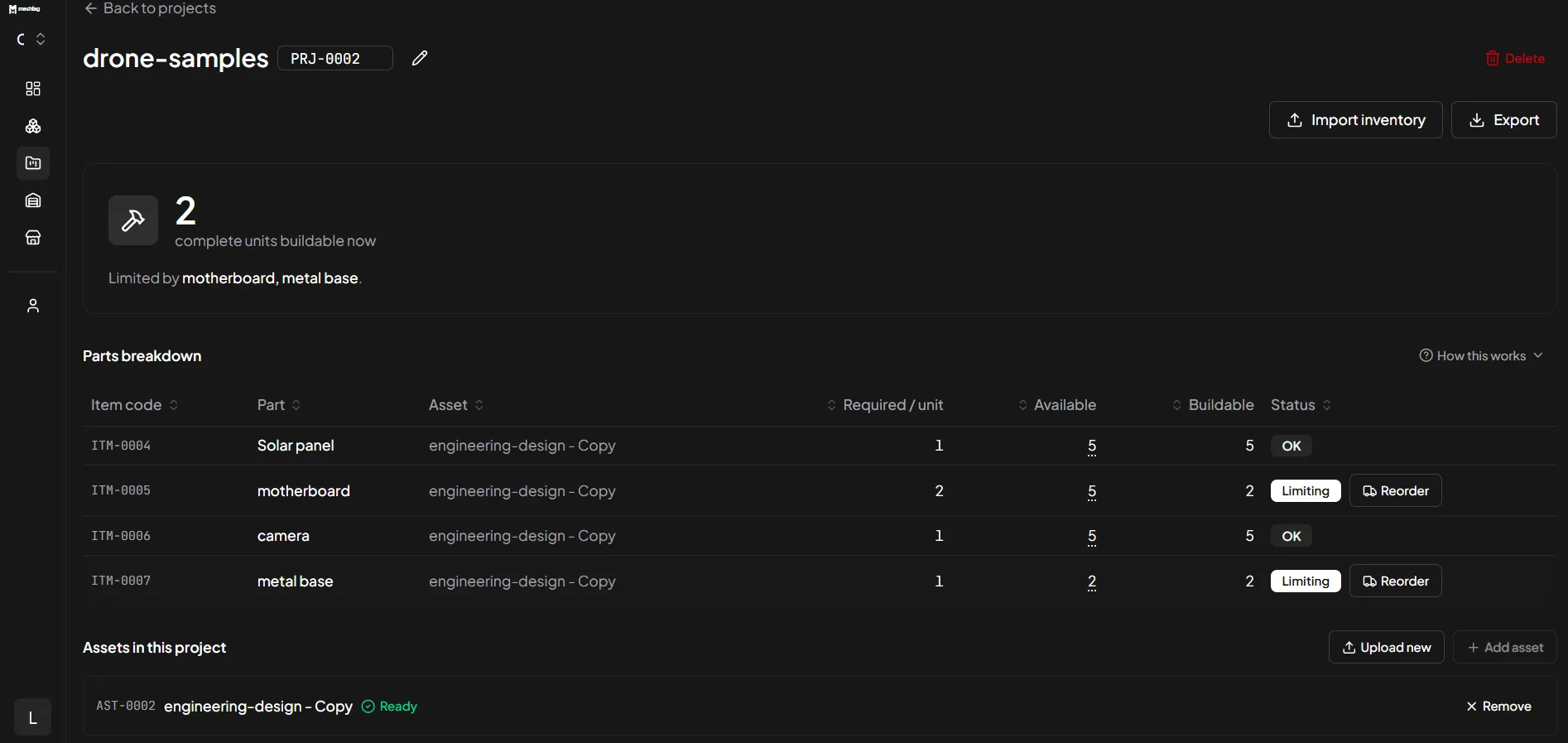Delete the drone-samples project
Viewport: 1568px width, 743px height.
pos(1515,58)
